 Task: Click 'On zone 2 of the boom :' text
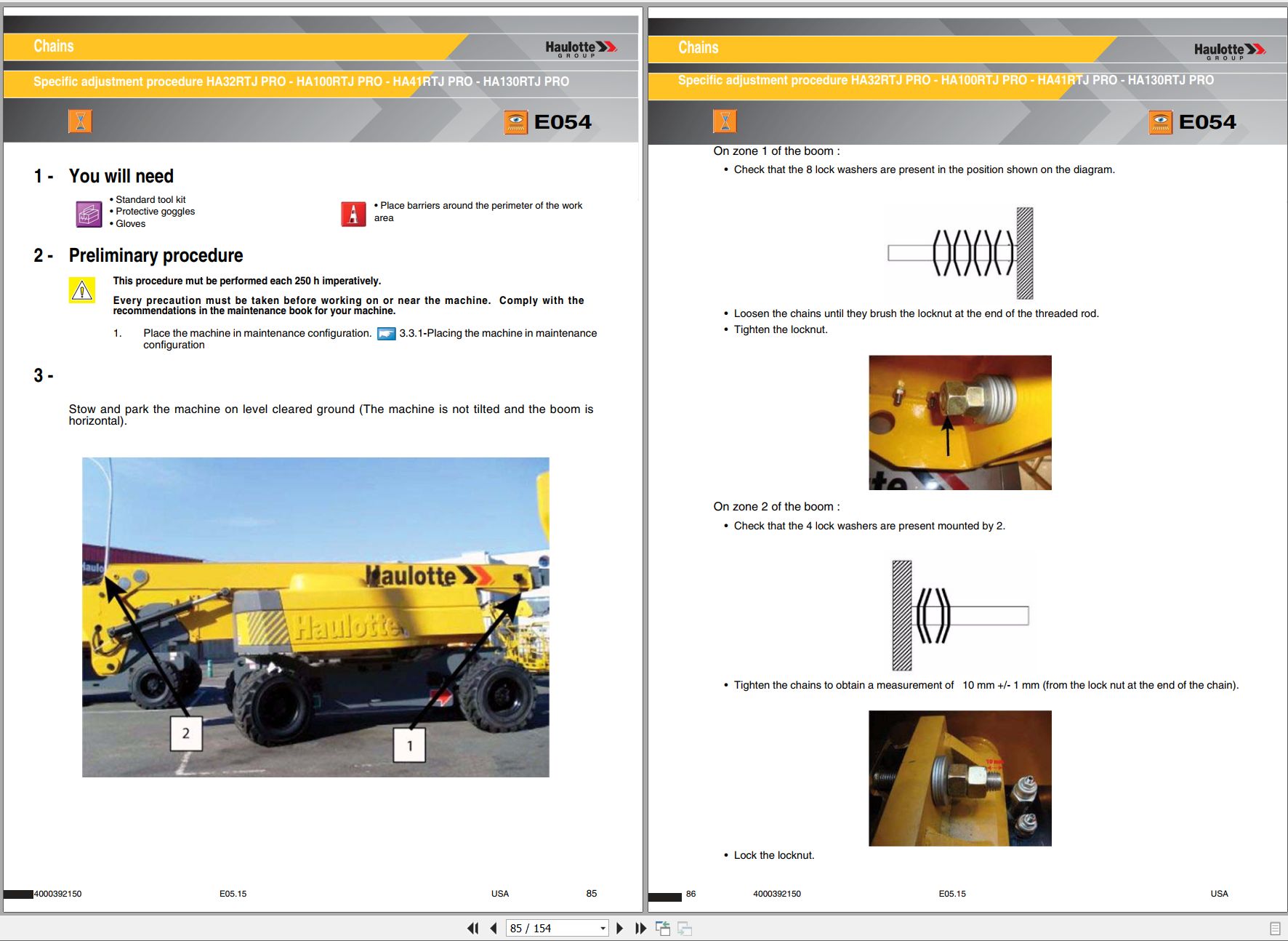point(776,507)
